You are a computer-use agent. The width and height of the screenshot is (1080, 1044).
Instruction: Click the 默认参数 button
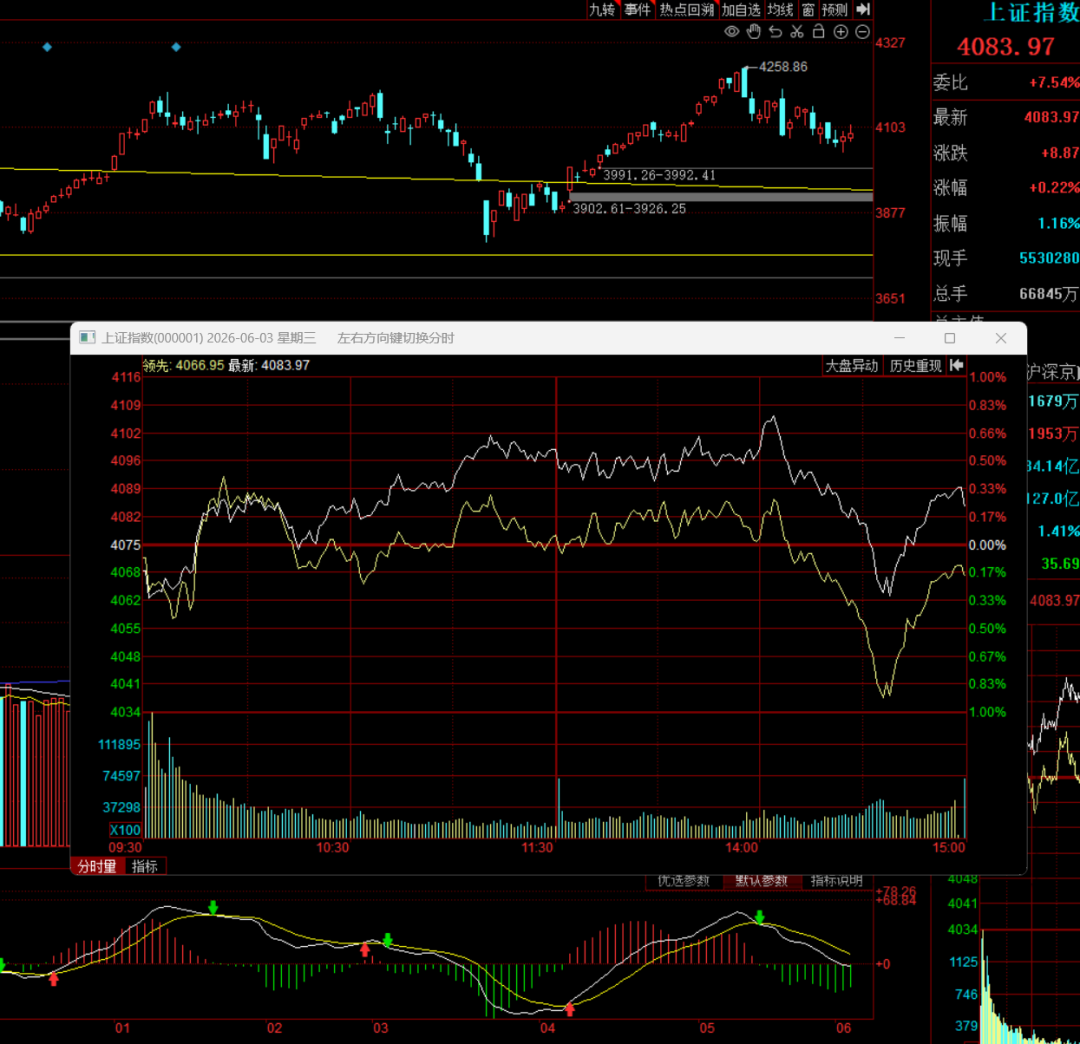pyautogui.click(x=761, y=881)
